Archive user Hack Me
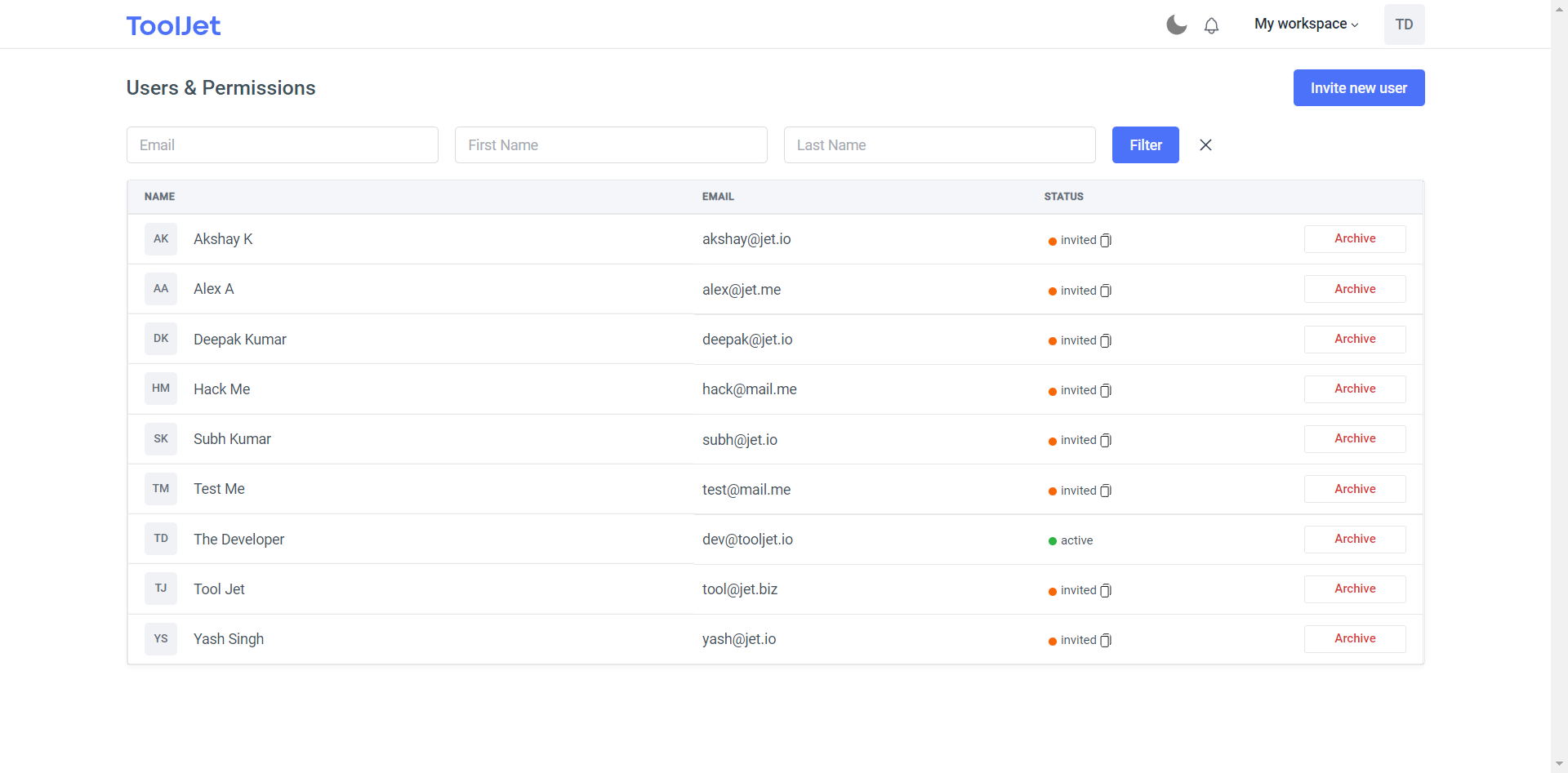Screen dimensions: 1568x773 (x=1355, y=389)
